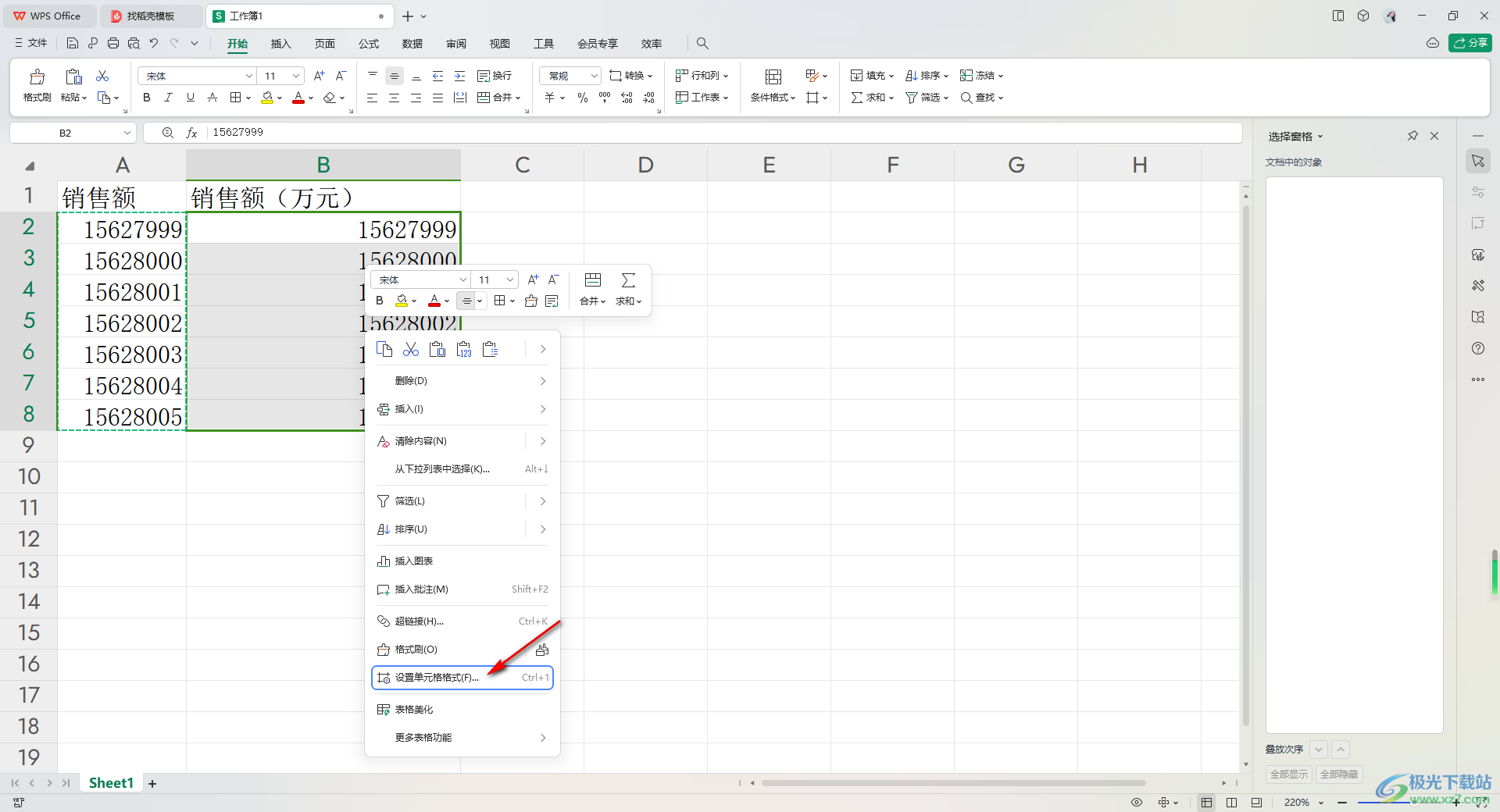This screenshot has width=1500, height=812.
Task: Click the search magnifier in menu bar
Action: tap(702, 43)
